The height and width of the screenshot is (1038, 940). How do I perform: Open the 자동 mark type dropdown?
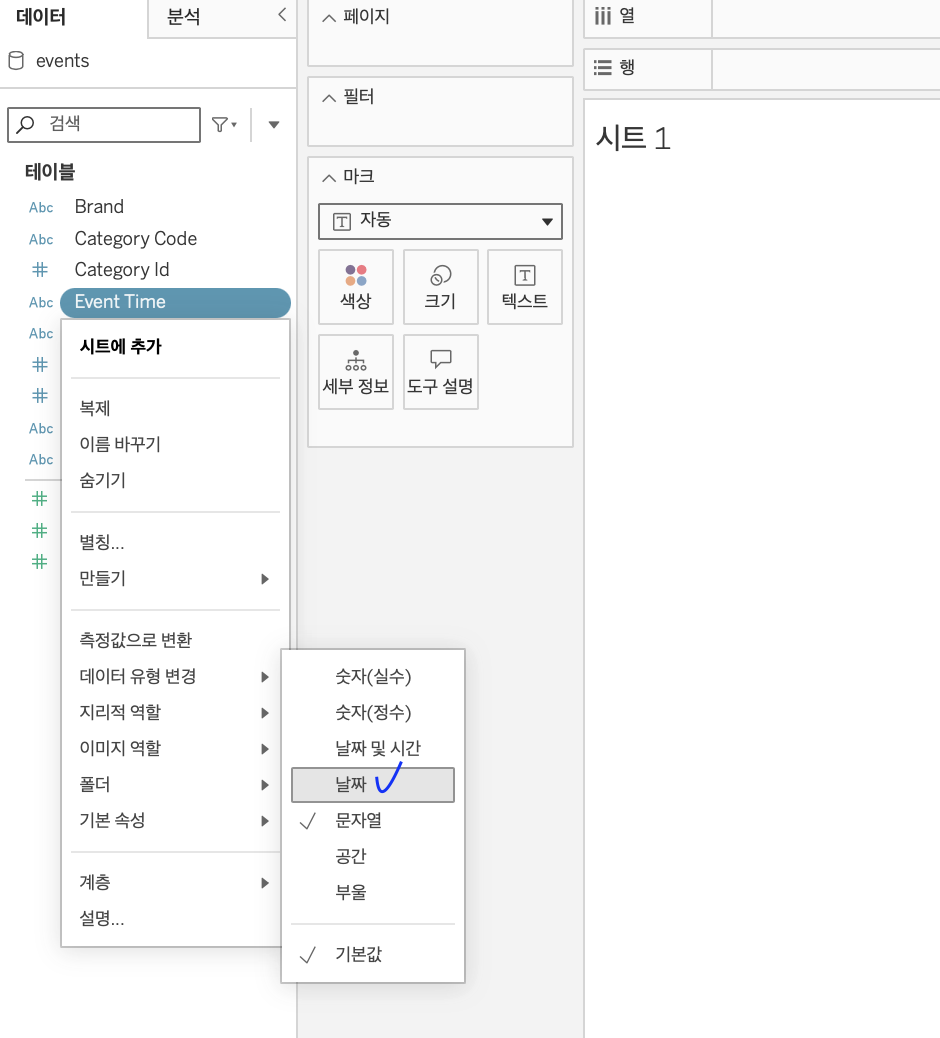click(440, 221)
